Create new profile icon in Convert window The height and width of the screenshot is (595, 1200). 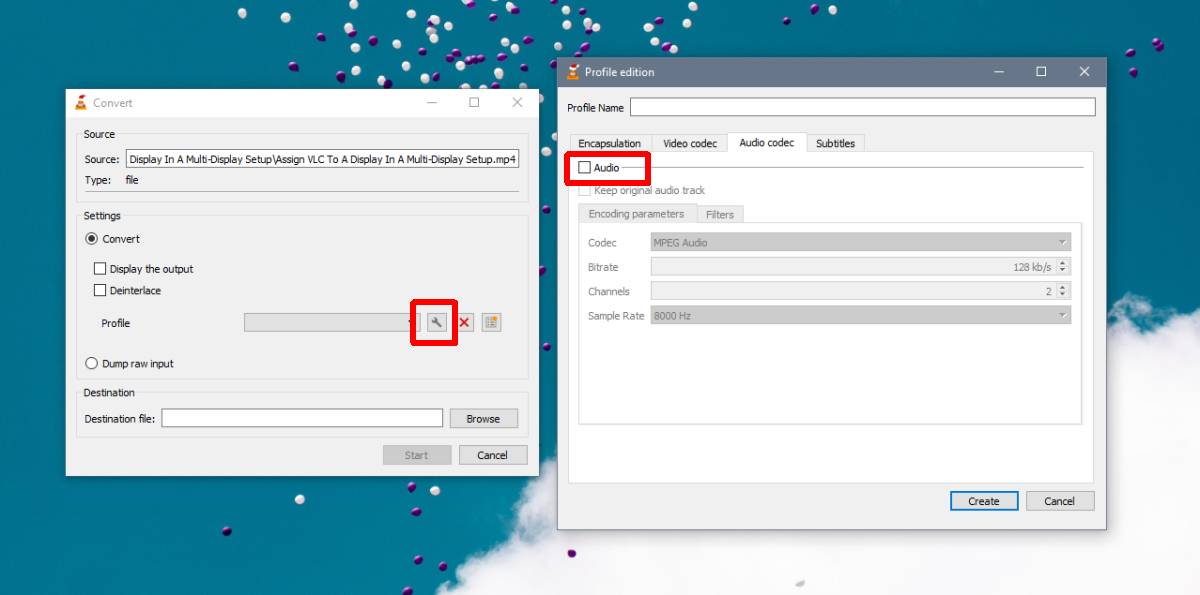[x=491, y=322]
